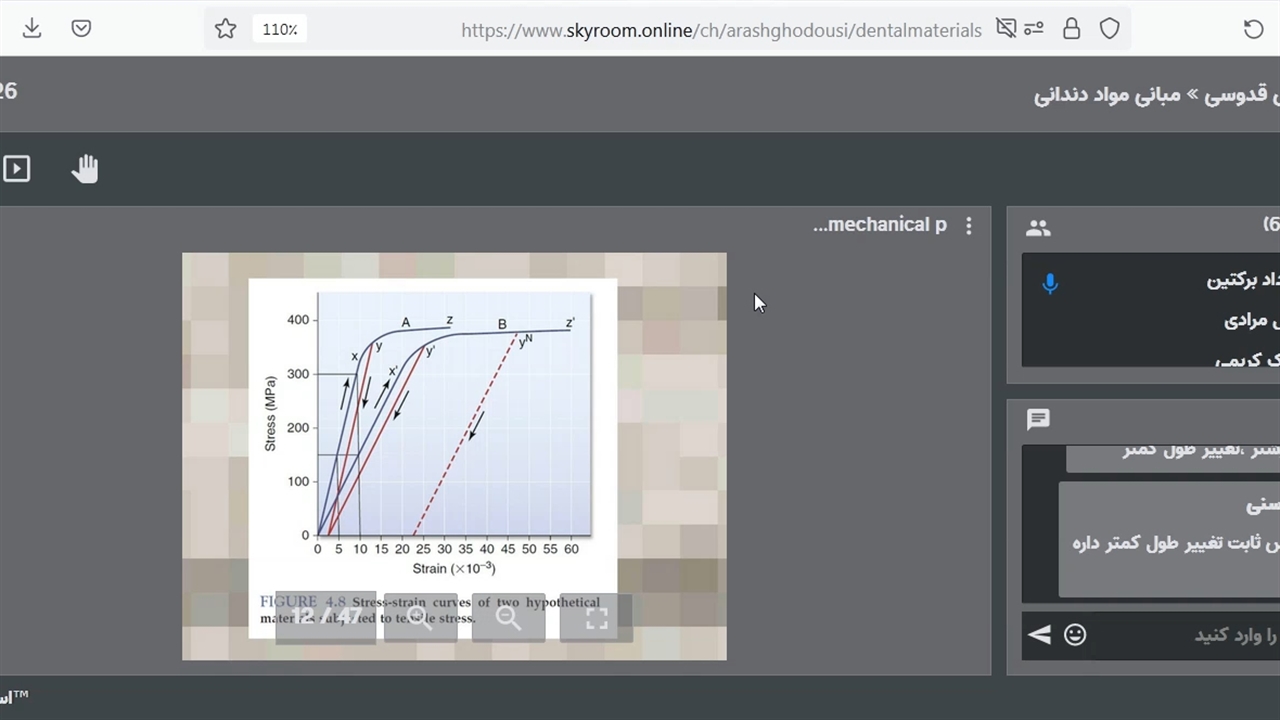Viewport: 1280px width, 720px height.
Task: Click the slide page indicator 12 / 47
Action: pos(326,617)
